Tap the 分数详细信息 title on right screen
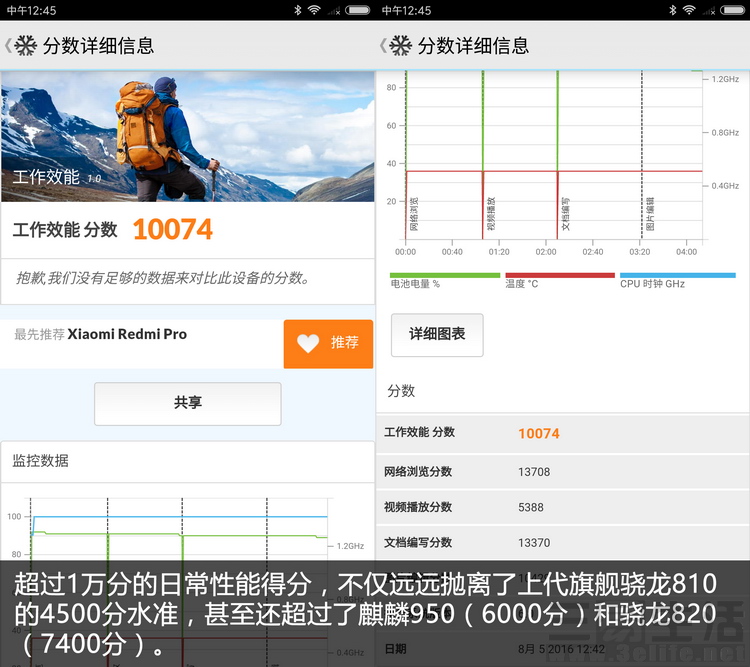Screen dimensions: 750x667 click(474, 46)
